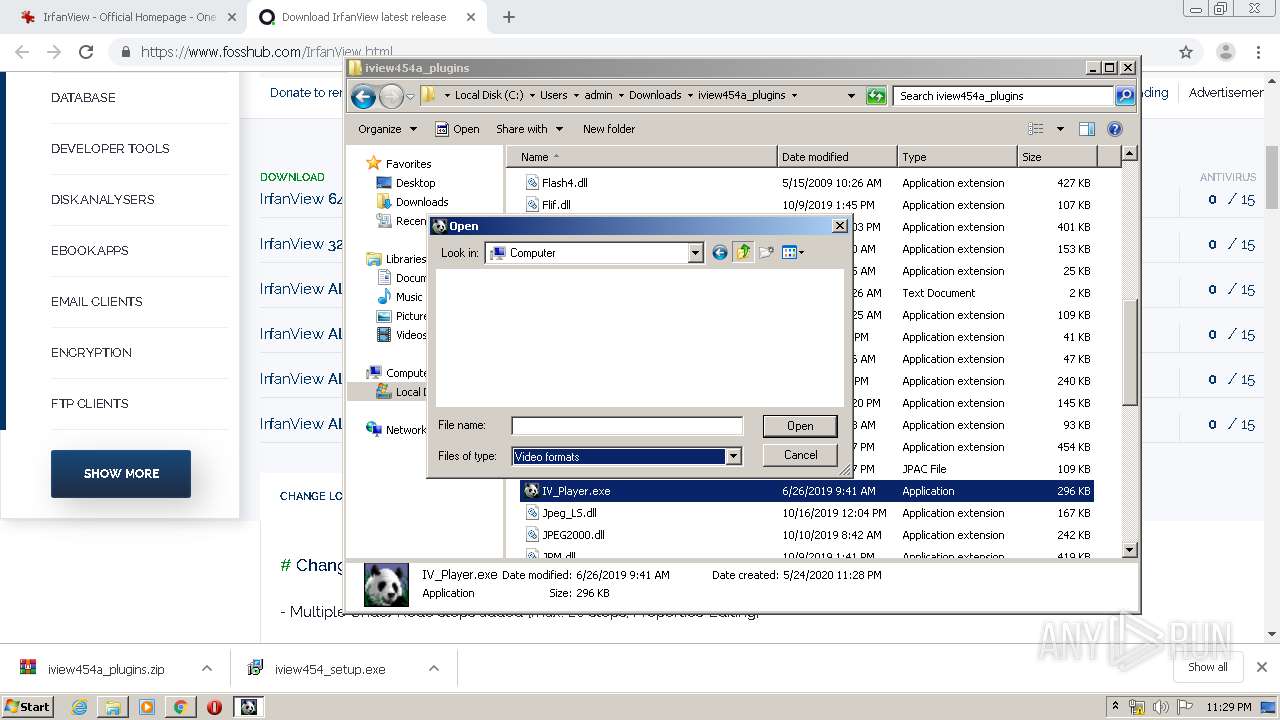The image size is (1280, 720).
Task: Click the Open button in Open dialog
Action: [800, 426]
